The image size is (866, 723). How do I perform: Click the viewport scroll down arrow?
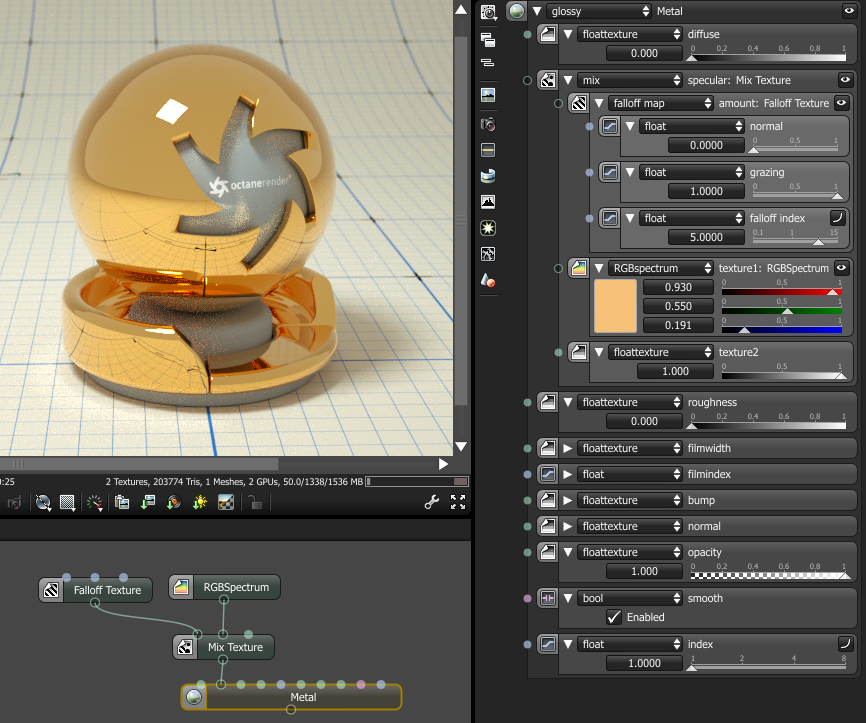[x=461, y=446]
